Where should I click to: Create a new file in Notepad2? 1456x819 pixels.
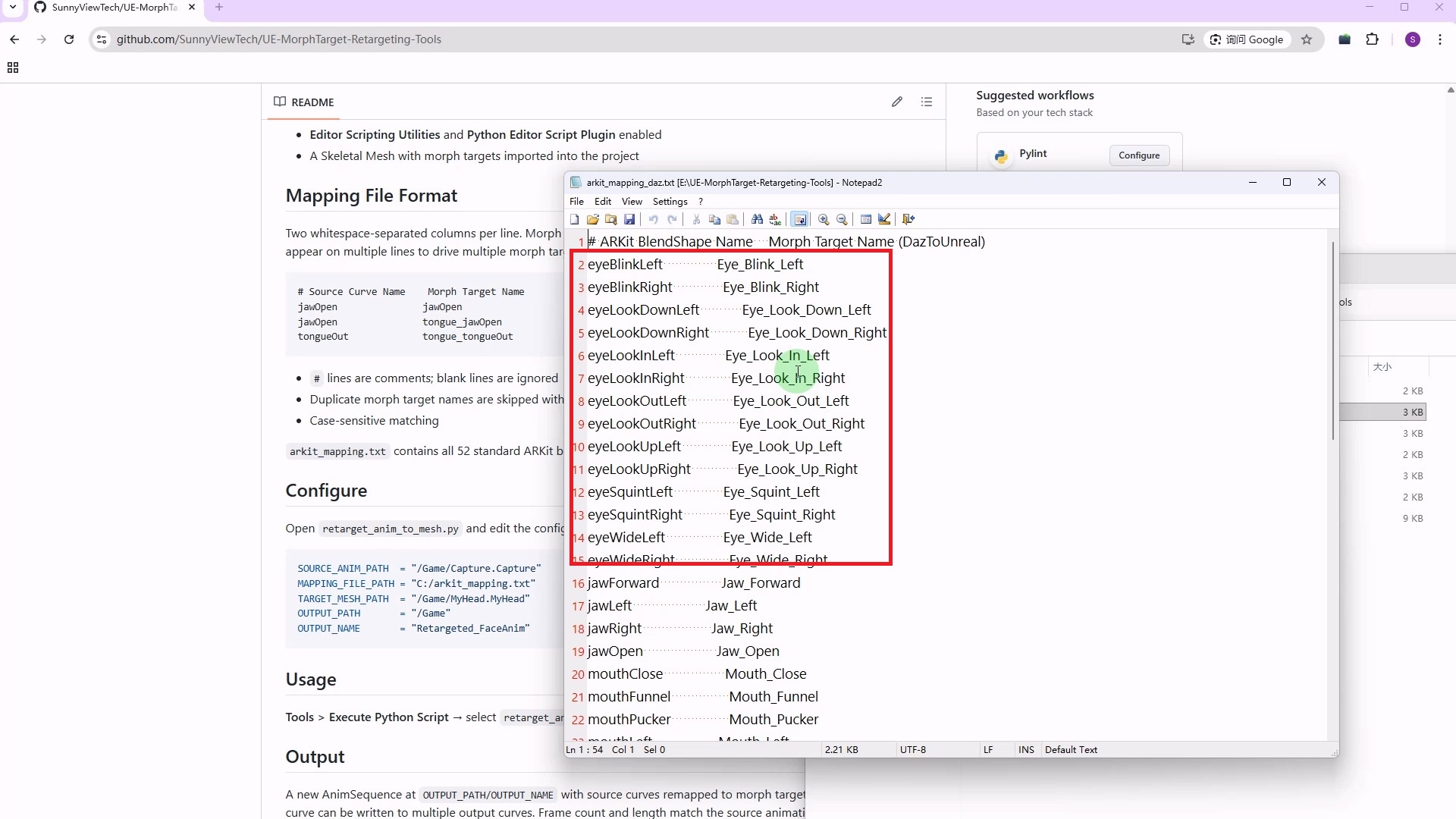(x=574, y=219)
